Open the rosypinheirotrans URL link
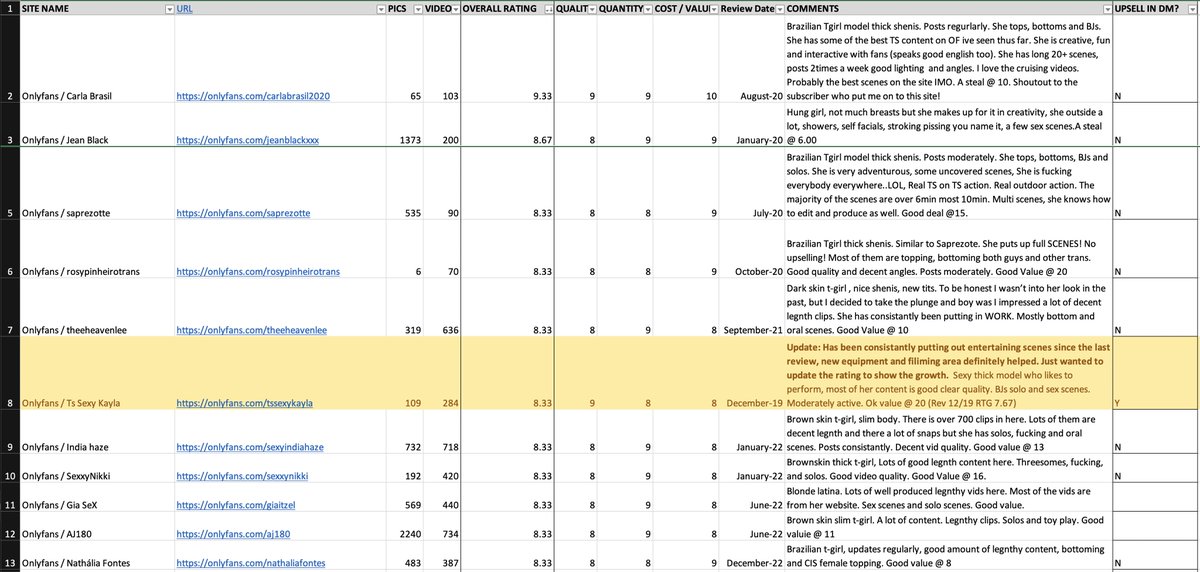The height and width of the screenshot is (572, 1200). click(258, 271)
